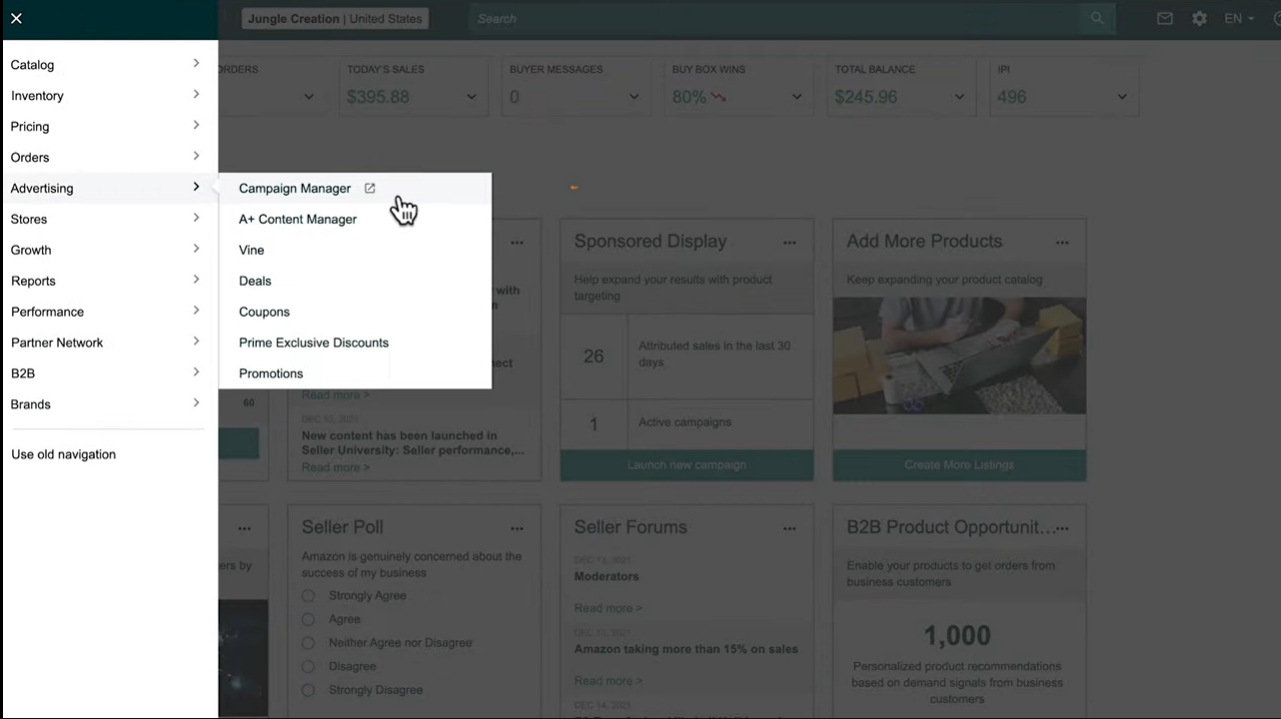Screen dimensions: 1281x719
Task: Open the messages envelope icon
Action: point(1165,18)
